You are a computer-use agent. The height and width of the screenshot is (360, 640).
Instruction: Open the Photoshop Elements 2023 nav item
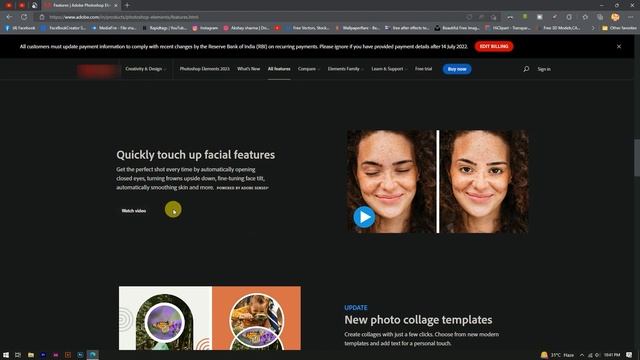(x=204, y=69)
